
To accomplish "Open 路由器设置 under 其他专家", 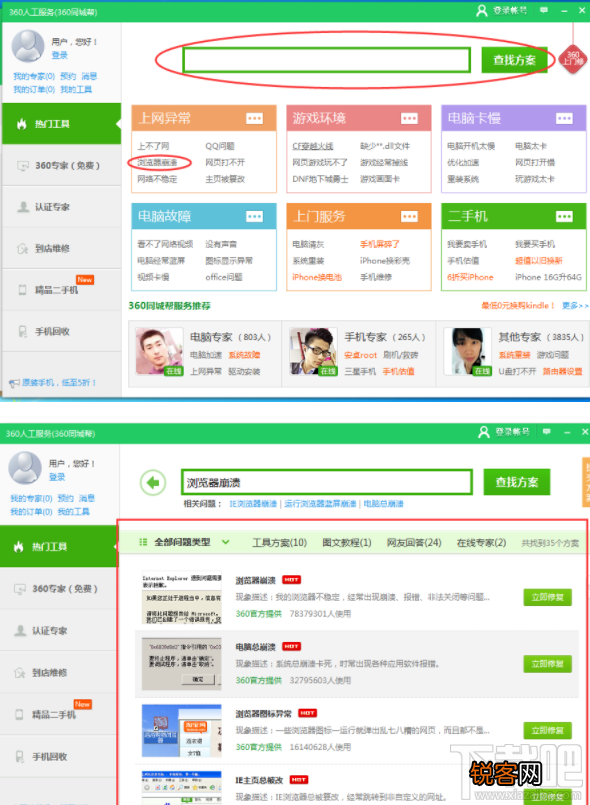I will (562, 371).
